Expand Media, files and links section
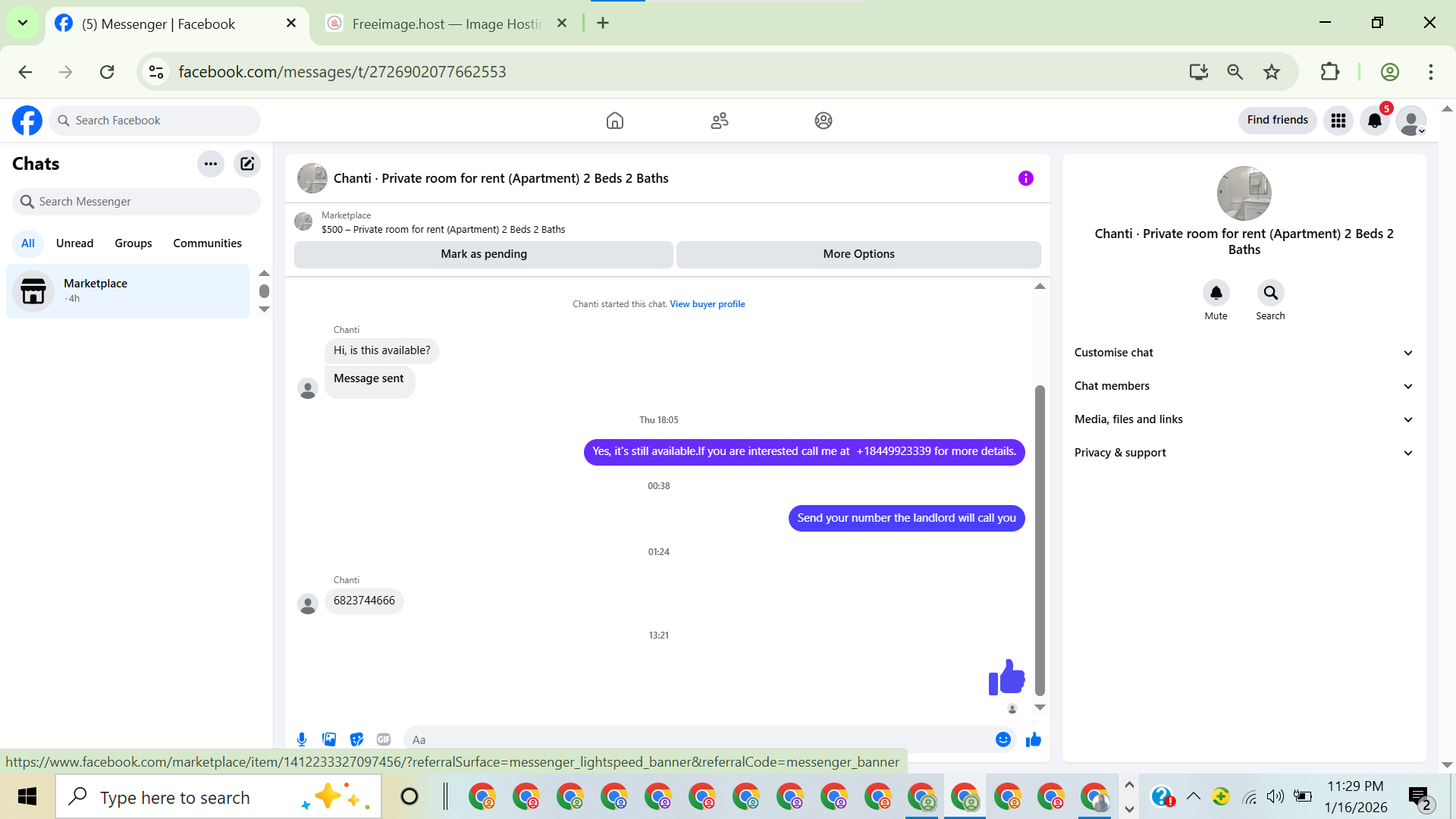 coord(1244,419)
